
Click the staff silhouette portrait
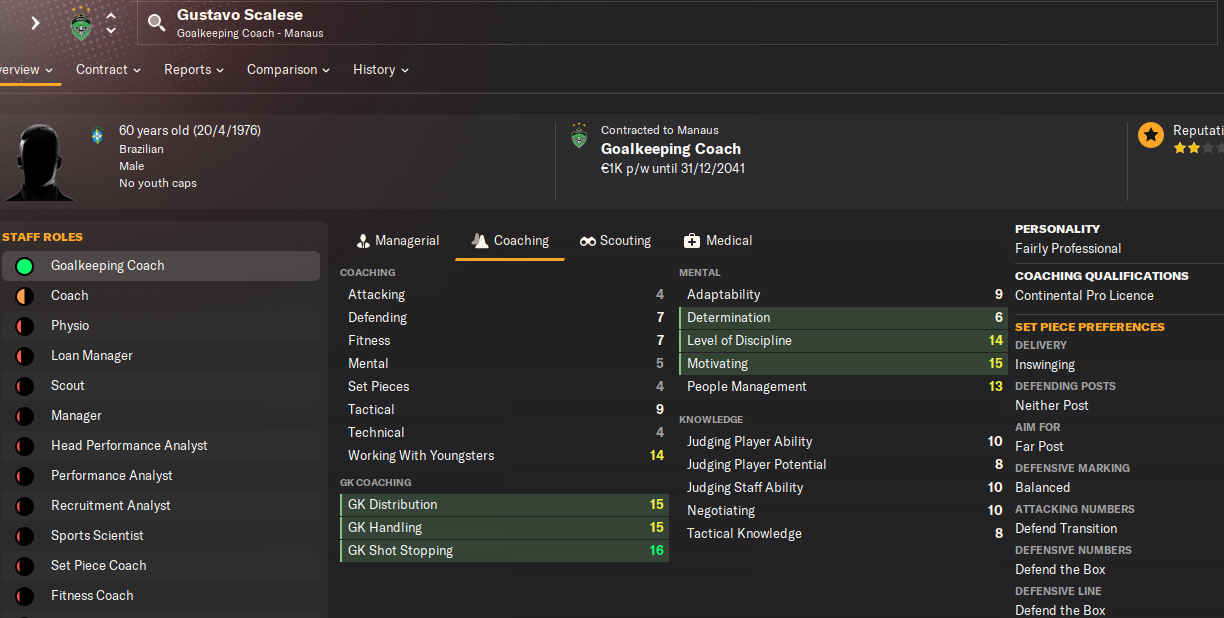click(40, 162)
